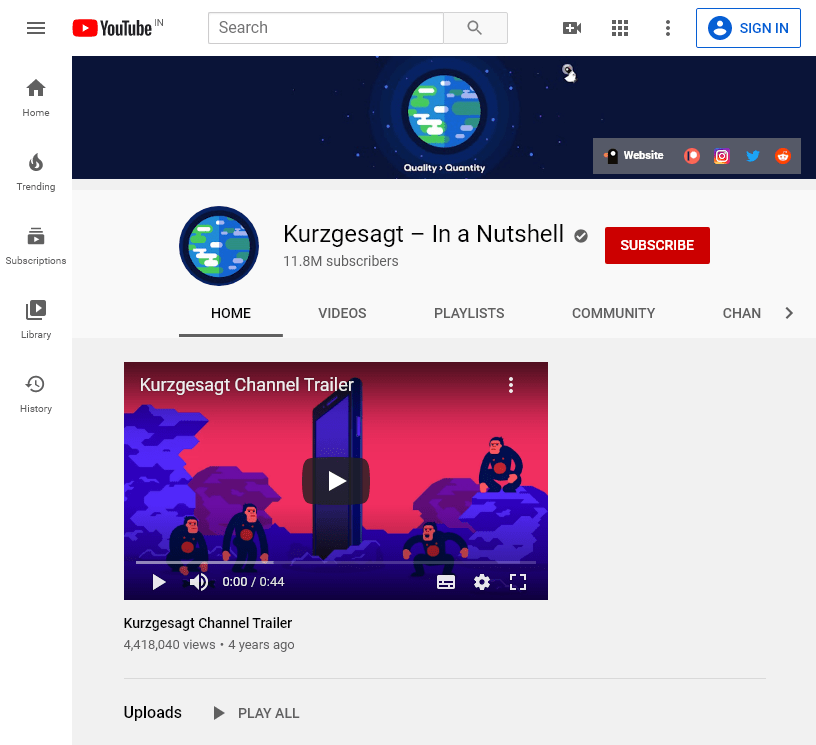816x745 pixels.
Task: Switch to the HOME tab
Action: [x=231, y=313]
